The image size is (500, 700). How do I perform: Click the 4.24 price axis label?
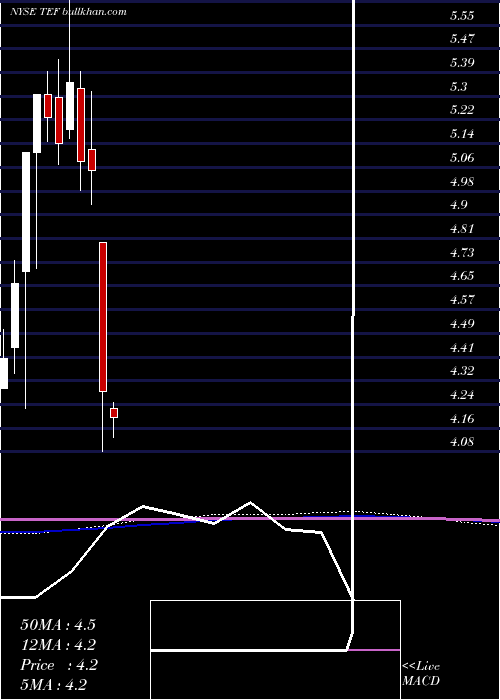click(x=462, y=395)
